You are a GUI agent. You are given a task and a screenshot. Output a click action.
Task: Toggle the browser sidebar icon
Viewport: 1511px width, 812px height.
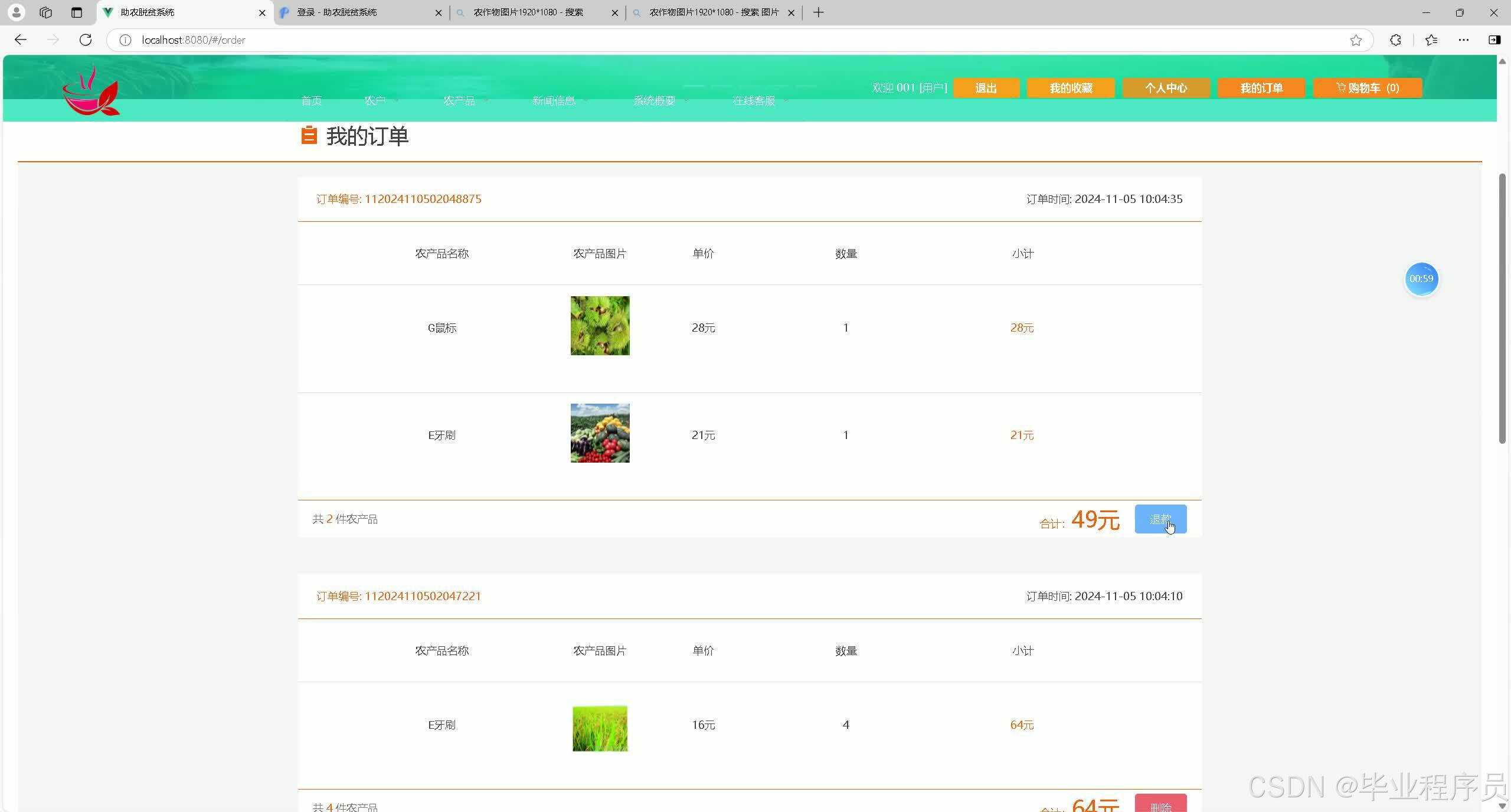tap(1494, 40)
